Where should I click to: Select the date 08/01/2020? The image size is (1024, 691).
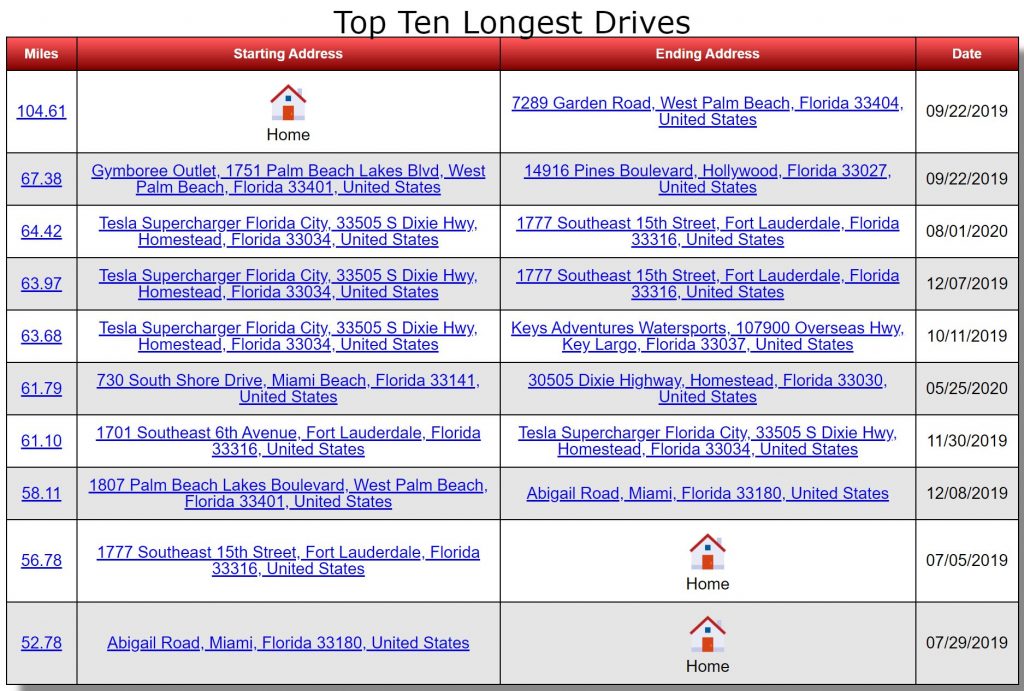click(967, 231)
